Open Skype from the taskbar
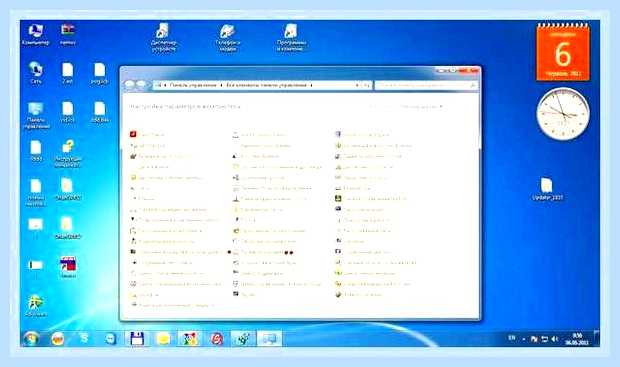The image size is (620, 367). point(84,339)
